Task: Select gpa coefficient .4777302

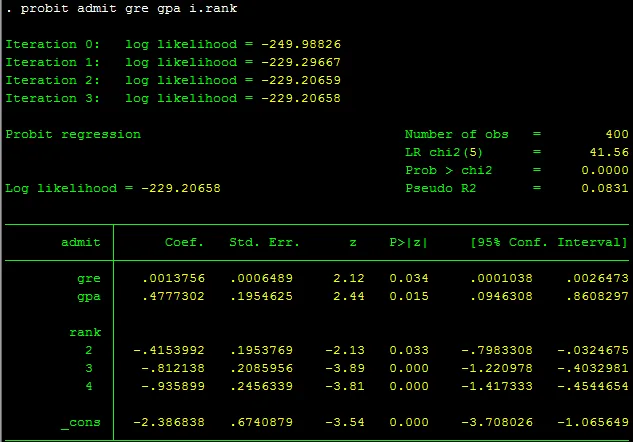Action: point(174,296)
